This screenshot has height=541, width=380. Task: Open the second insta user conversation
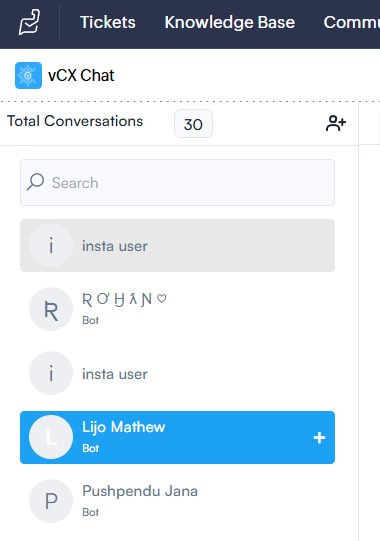point(177,373)
